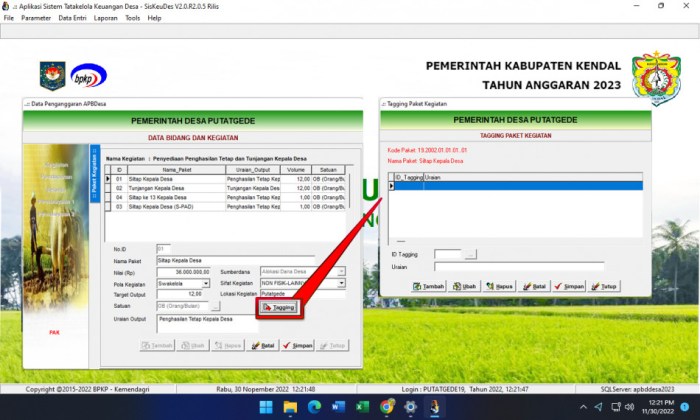This screenshot has height=420, width=700.
Task: Select row 'Sitap ke 13 Kepala Desa'
Action: [x=227, y=197]
